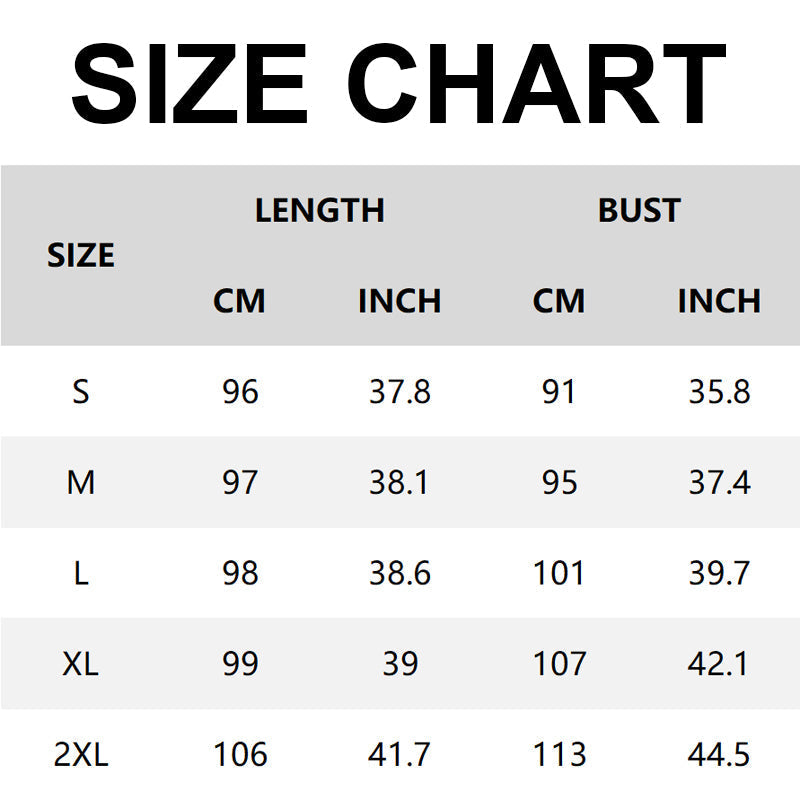This screenshot has height=800, width=800.
Task: Click the 106 cm length value
Action: pyautogui.click(x=240, y=755)
